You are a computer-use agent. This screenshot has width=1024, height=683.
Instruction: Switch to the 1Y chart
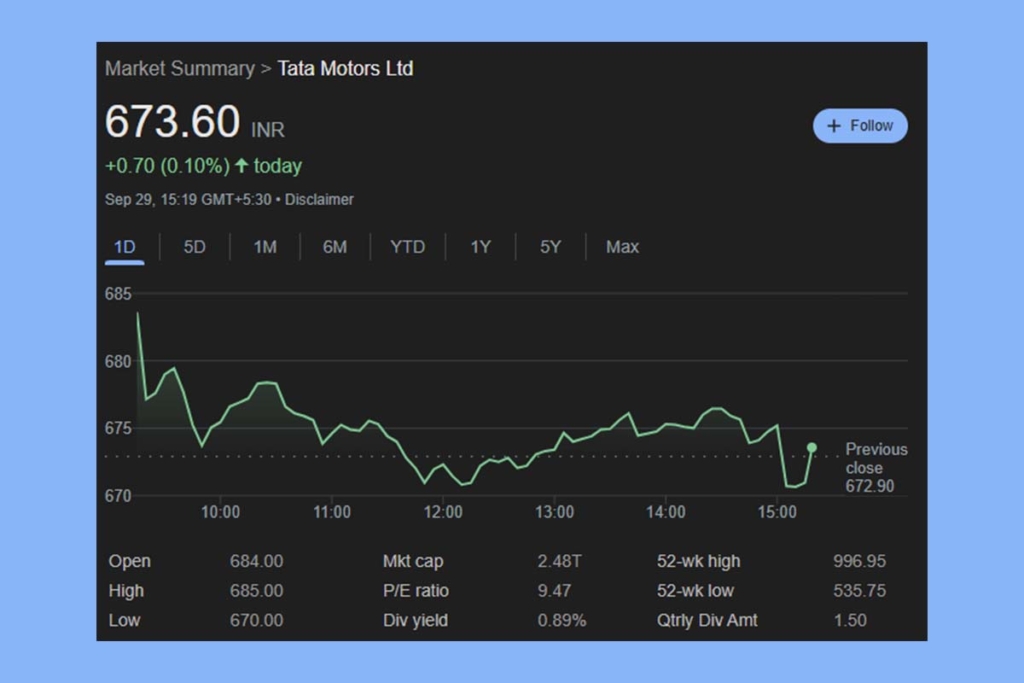point(480,246)
